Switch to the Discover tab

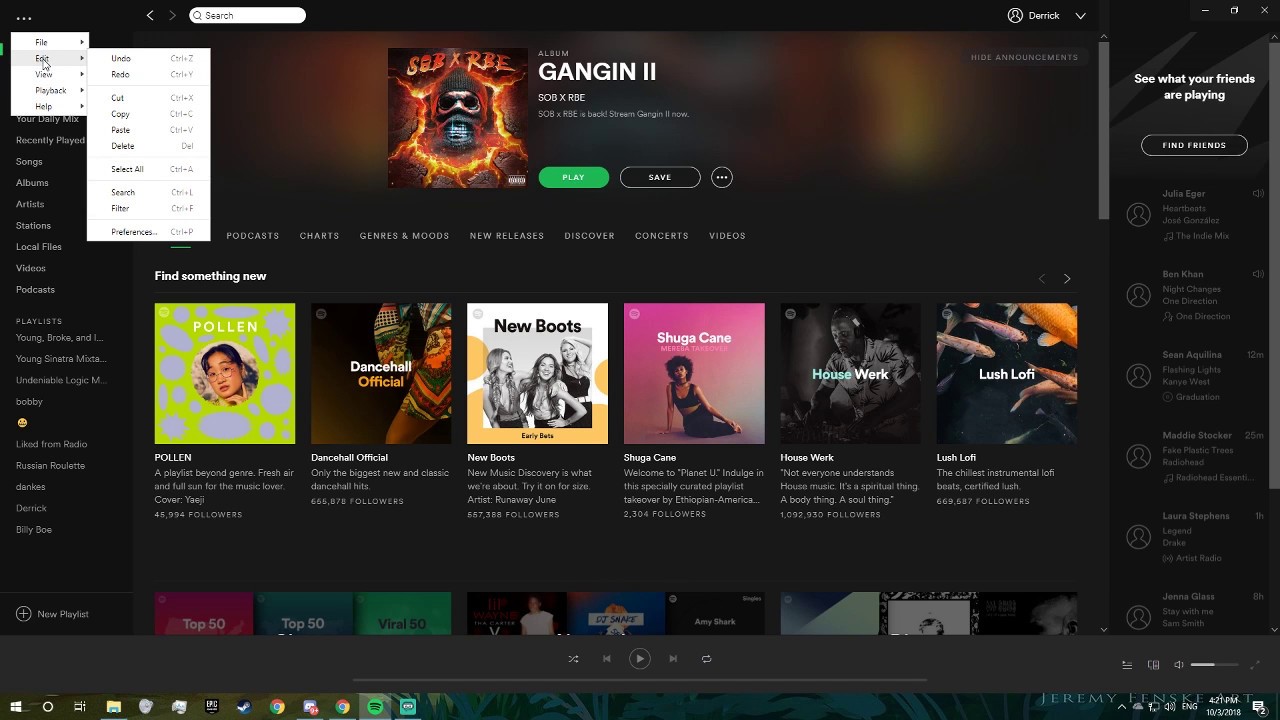tap(589, 236)
